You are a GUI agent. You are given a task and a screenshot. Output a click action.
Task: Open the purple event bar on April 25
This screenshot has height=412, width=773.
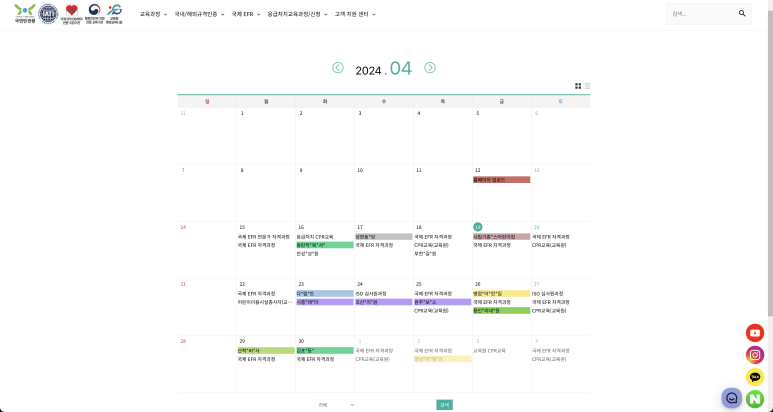coord(443,302)
